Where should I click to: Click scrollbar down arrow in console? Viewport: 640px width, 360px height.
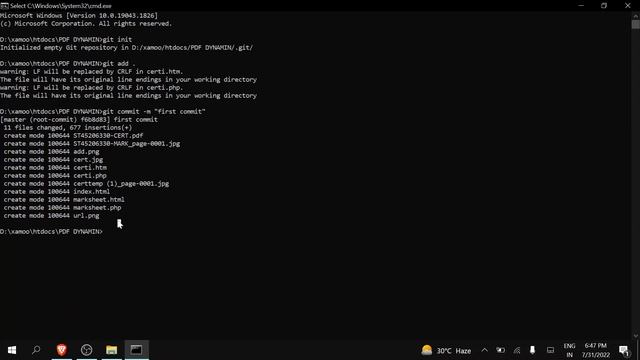point(636,336)
